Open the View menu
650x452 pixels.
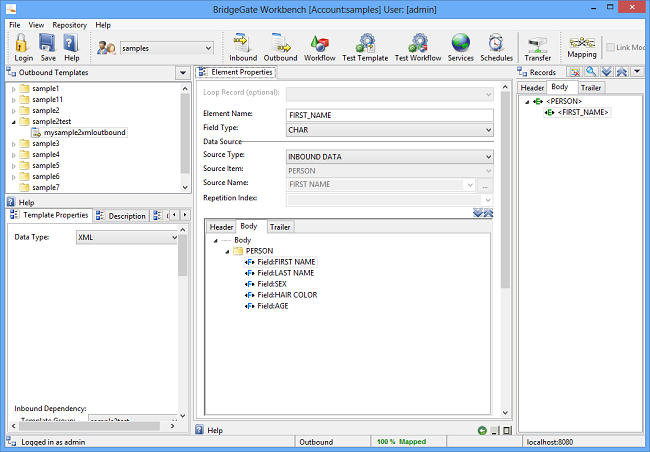(x=36, y=25)
